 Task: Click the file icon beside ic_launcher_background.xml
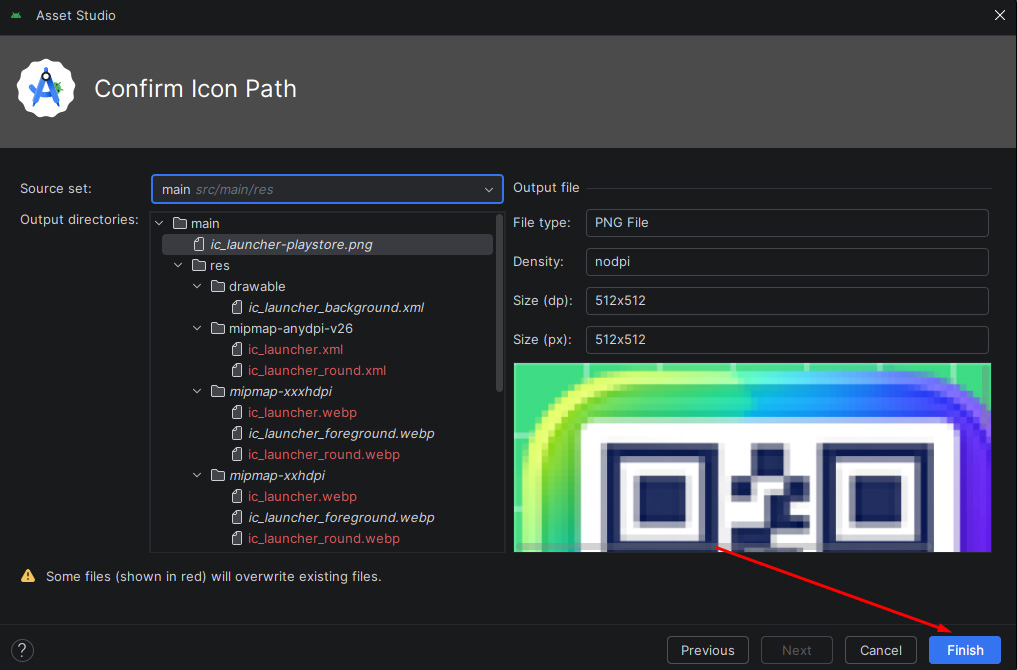click(237, 307)
